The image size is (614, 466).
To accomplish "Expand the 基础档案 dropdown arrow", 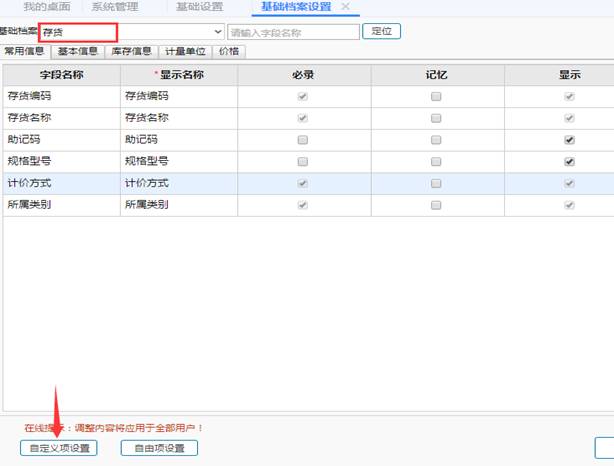I will click(218, 32).
